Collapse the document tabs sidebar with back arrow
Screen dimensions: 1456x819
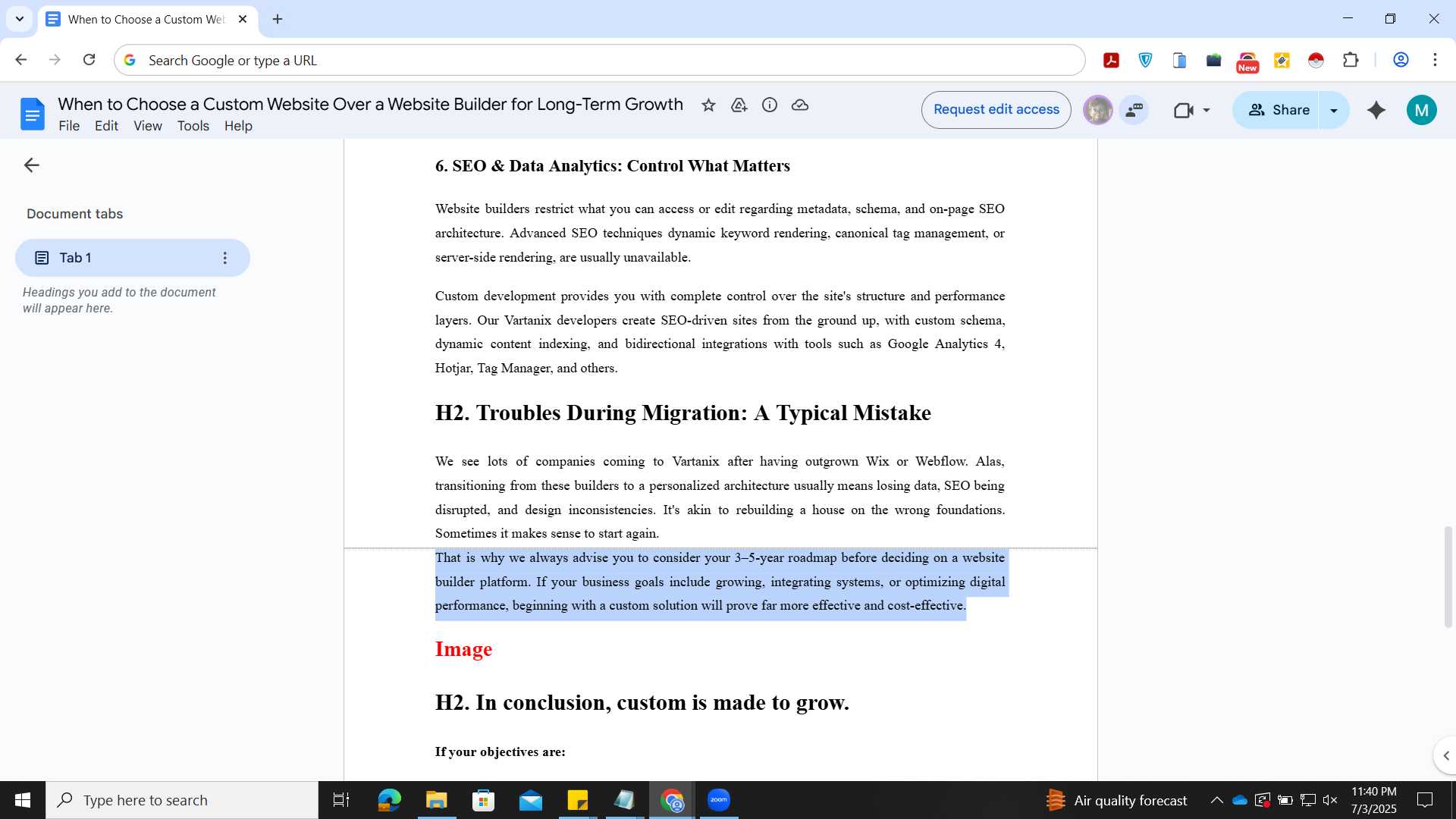click(31, 165)
